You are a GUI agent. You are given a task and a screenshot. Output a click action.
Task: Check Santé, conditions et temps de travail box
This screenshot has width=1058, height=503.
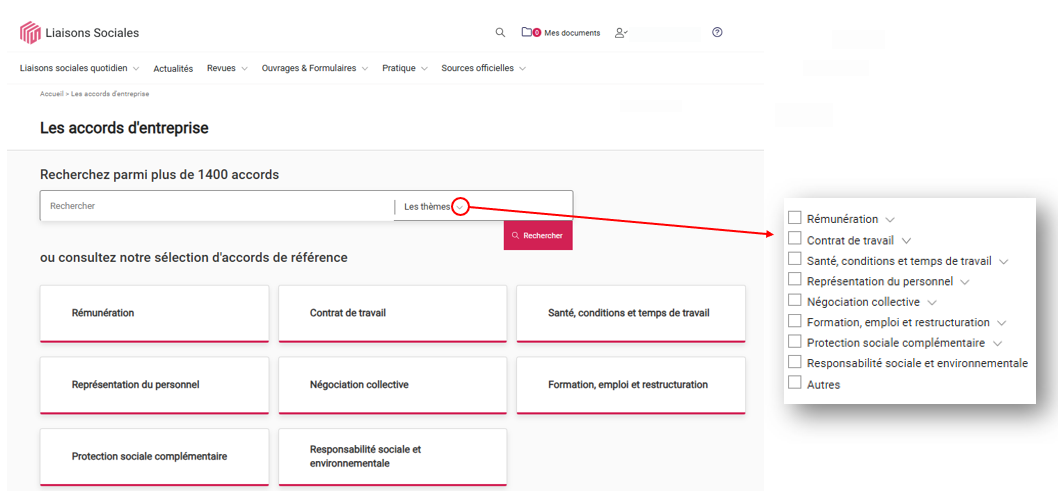pos(795,259)
